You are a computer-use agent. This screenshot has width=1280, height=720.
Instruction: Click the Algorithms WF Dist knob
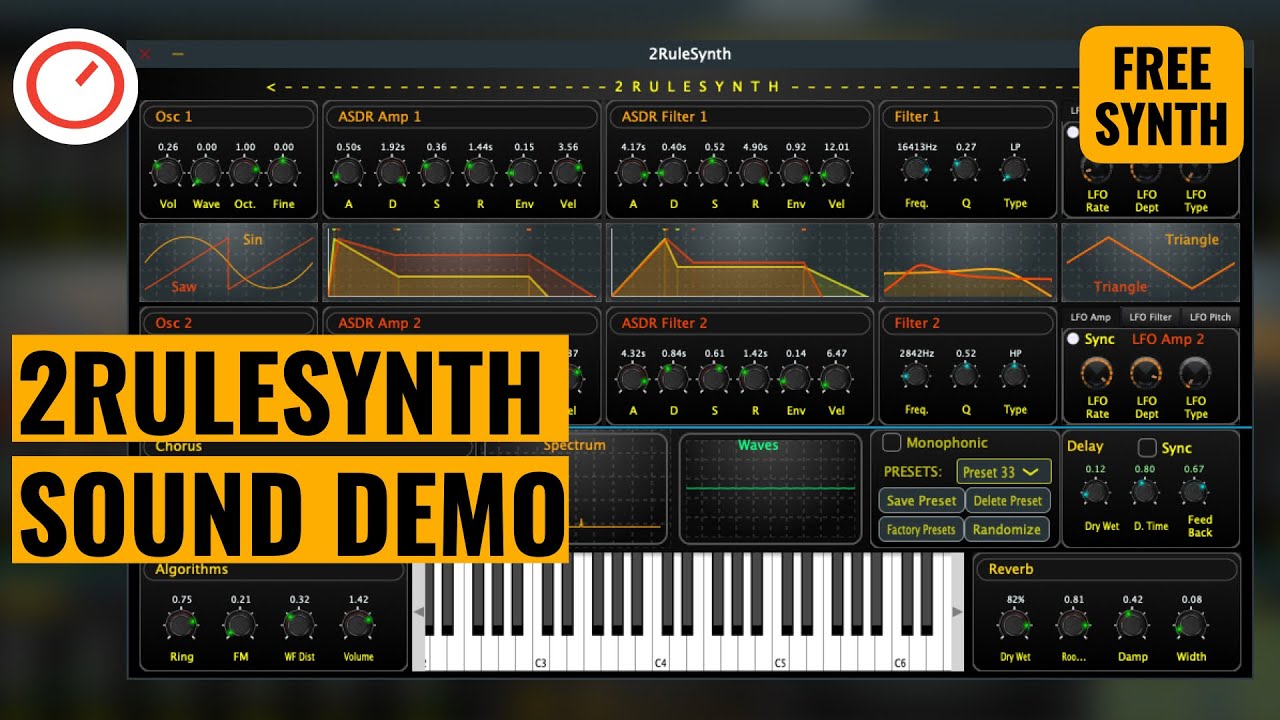coord(299,626)
